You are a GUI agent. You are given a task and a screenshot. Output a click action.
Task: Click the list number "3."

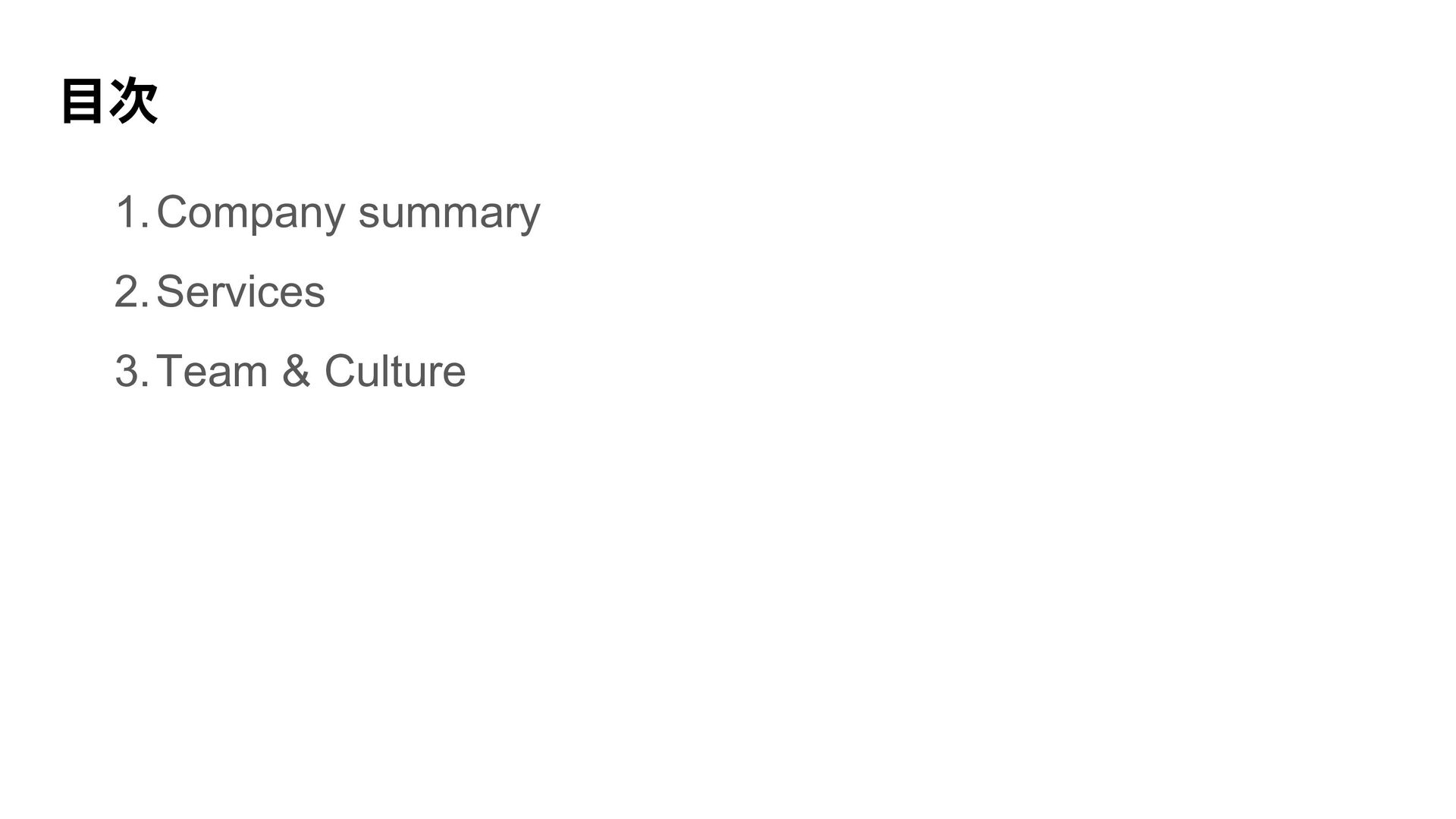(x=133, y=372)
